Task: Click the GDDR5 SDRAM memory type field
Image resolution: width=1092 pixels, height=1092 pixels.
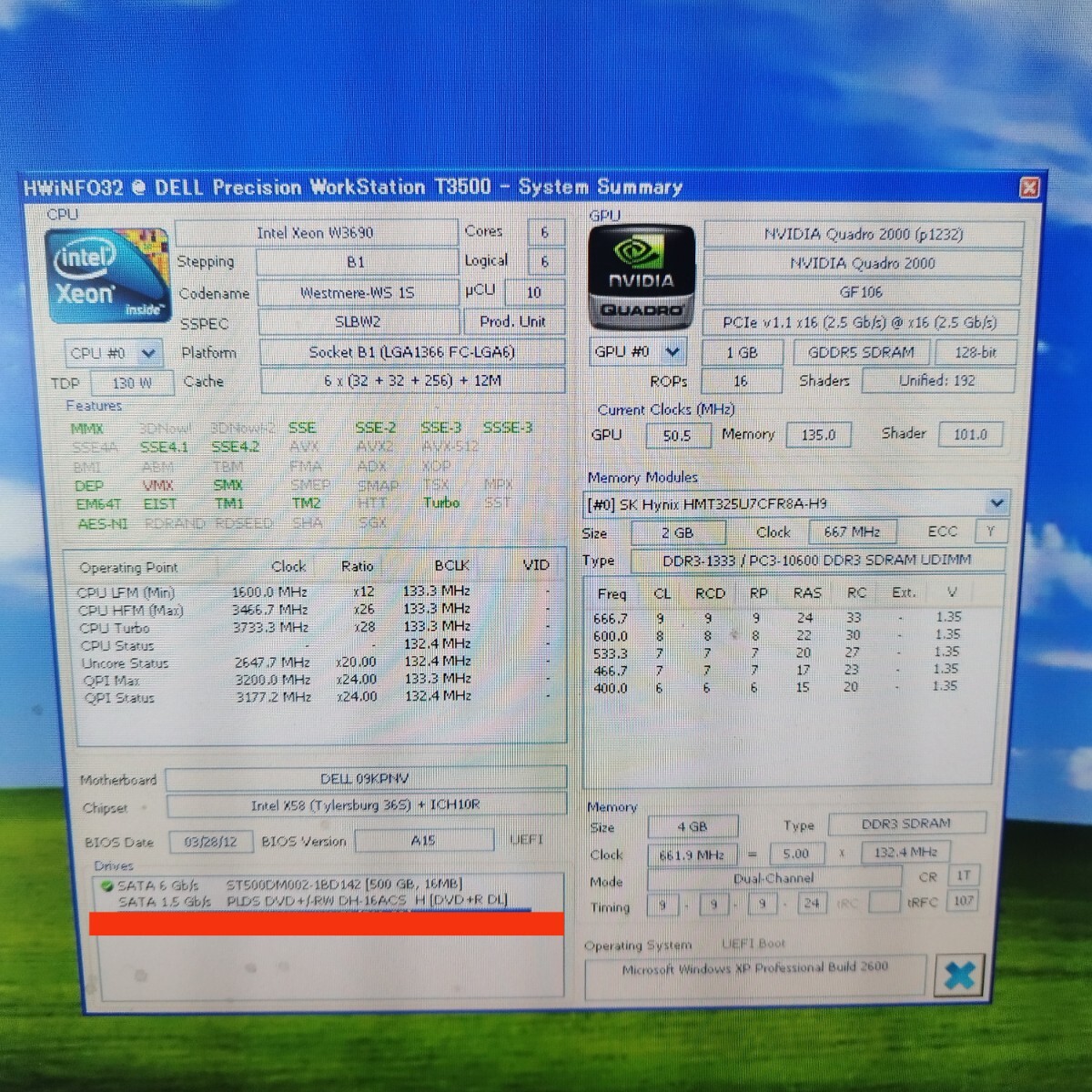Action: pos(861,352)
